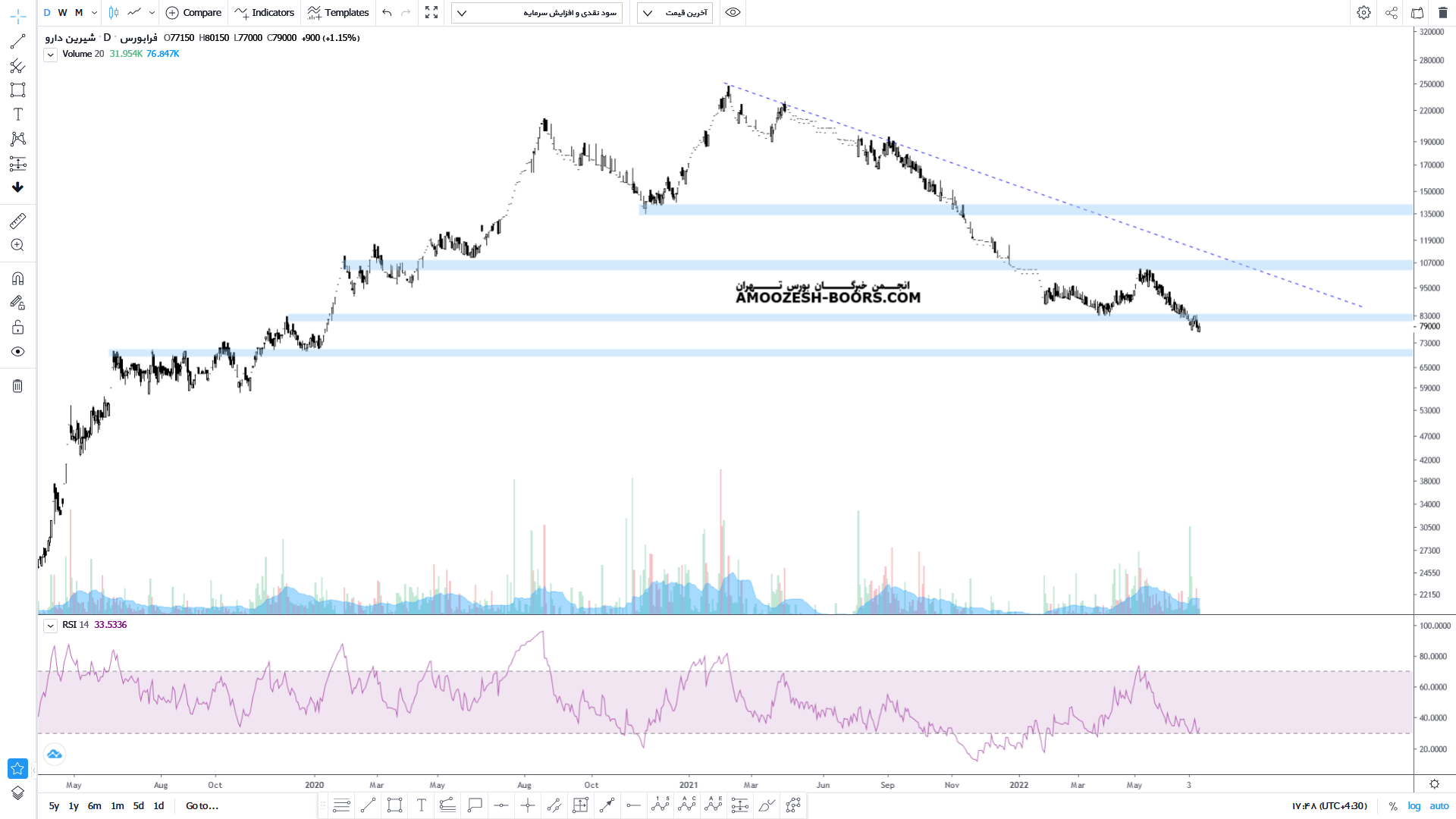Select the text annotation tool
This screenshot has height=819, width=1456.
pyautogui.click(x=17, y=115)
